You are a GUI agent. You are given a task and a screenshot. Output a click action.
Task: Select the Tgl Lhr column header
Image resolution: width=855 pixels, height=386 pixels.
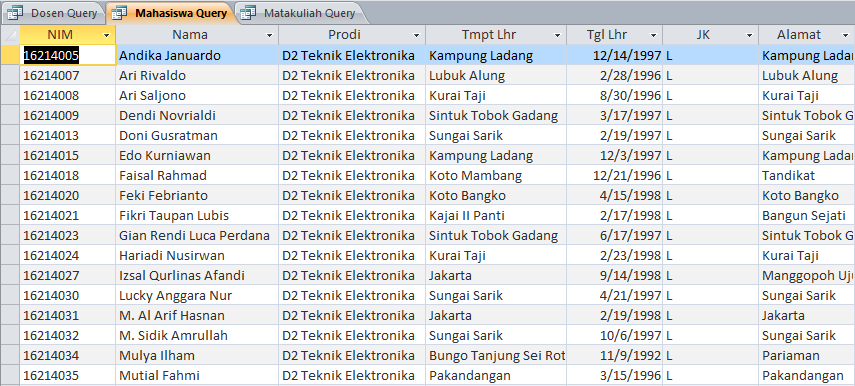(615, 35)
